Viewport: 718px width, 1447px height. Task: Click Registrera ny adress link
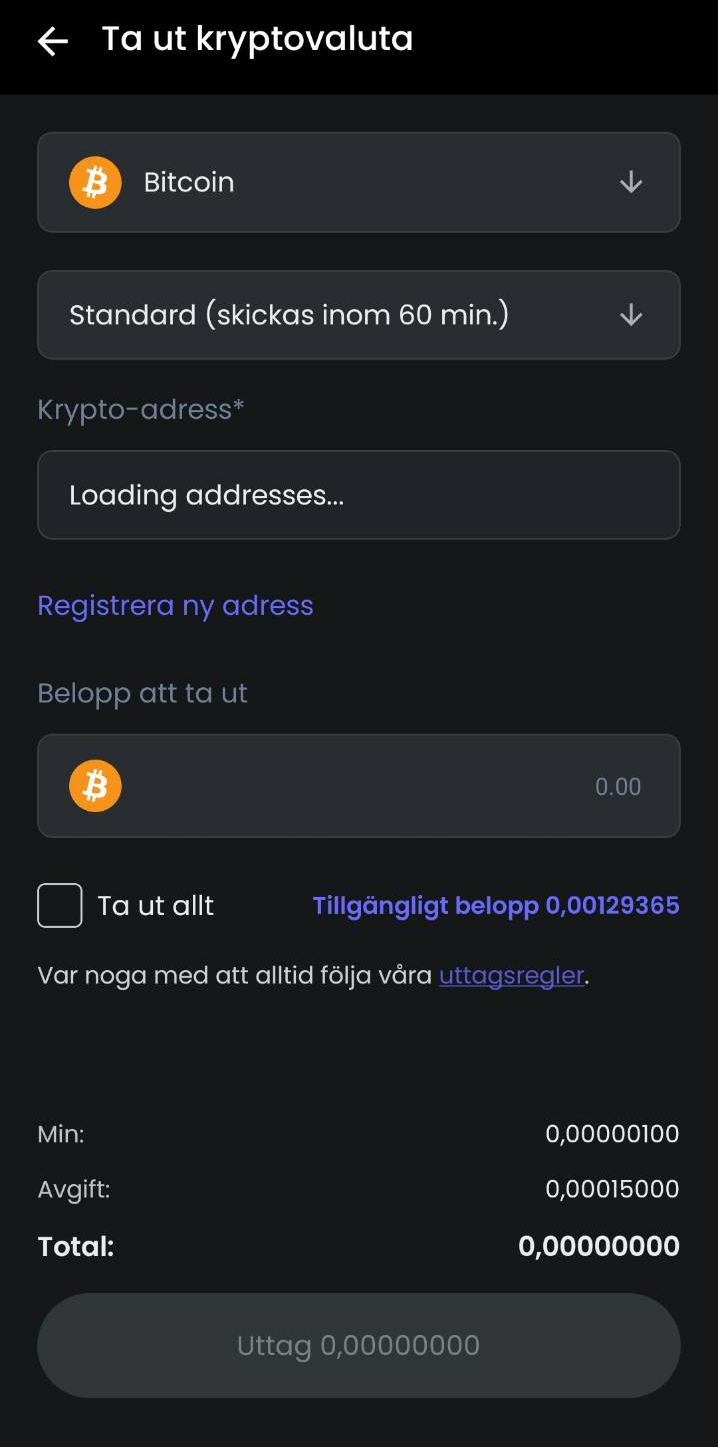coord(176,606)
